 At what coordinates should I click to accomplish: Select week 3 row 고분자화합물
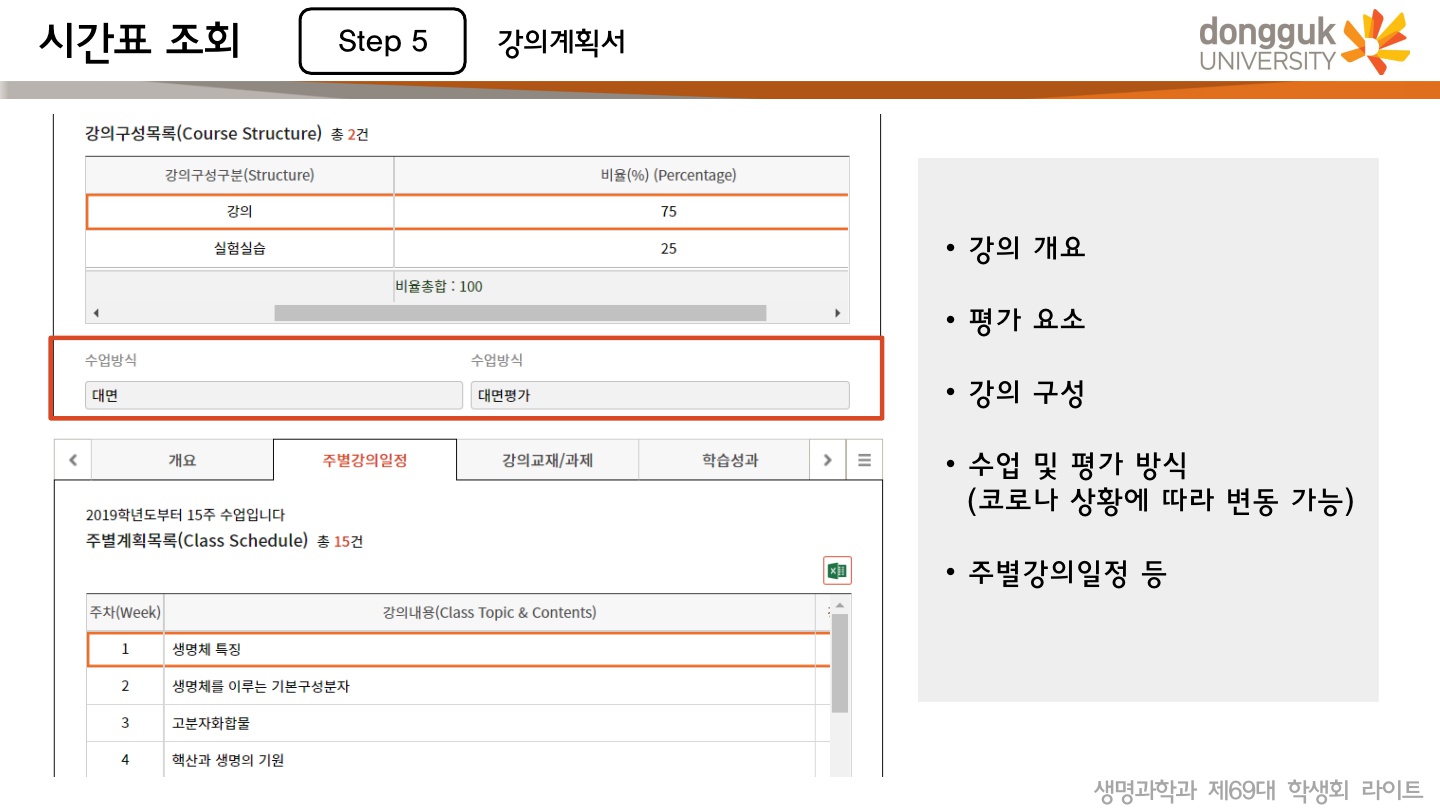(x=459, y=723)
